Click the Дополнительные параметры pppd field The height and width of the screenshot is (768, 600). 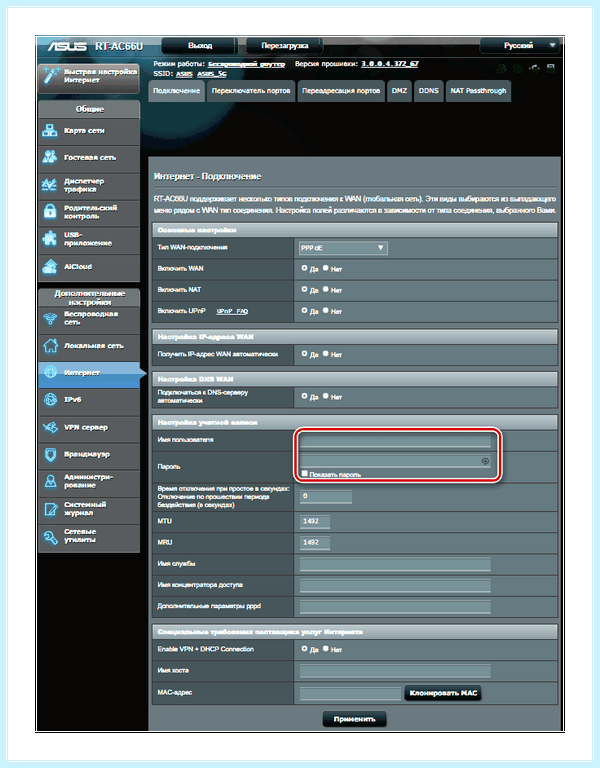click(x=395, y=606)
